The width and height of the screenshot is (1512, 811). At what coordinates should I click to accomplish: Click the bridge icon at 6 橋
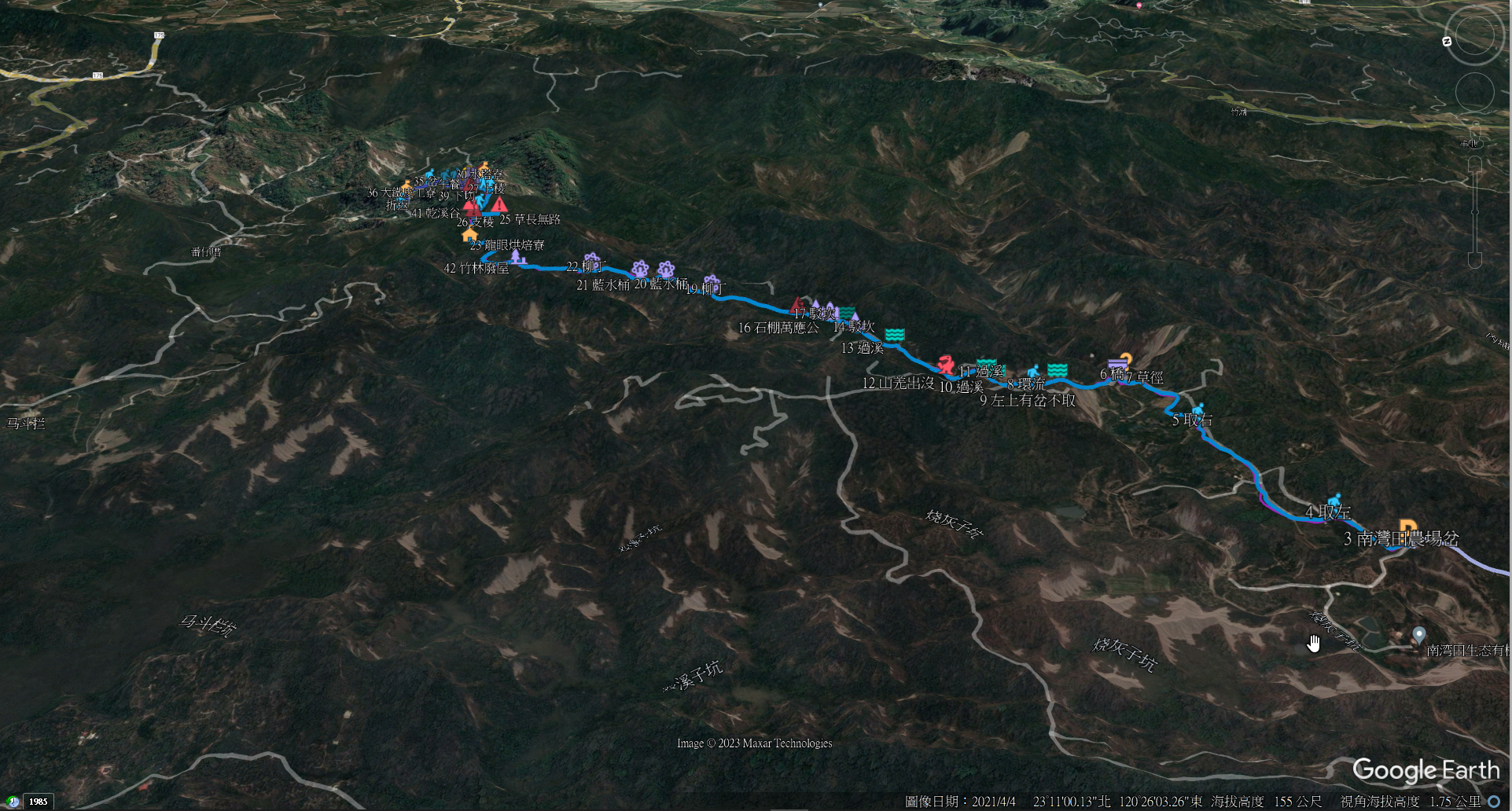(x=1117, y=365)
